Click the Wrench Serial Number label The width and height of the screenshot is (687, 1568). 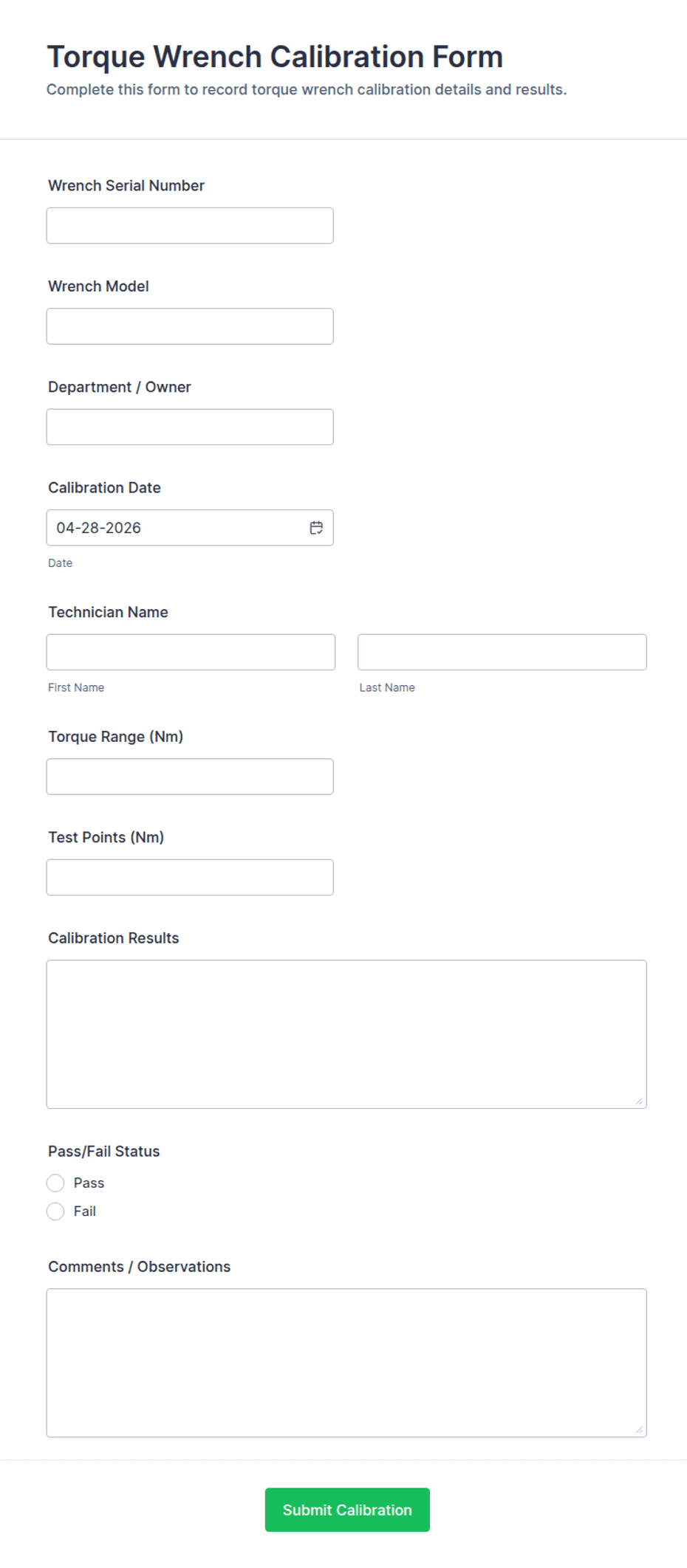(x=126, y=186)
